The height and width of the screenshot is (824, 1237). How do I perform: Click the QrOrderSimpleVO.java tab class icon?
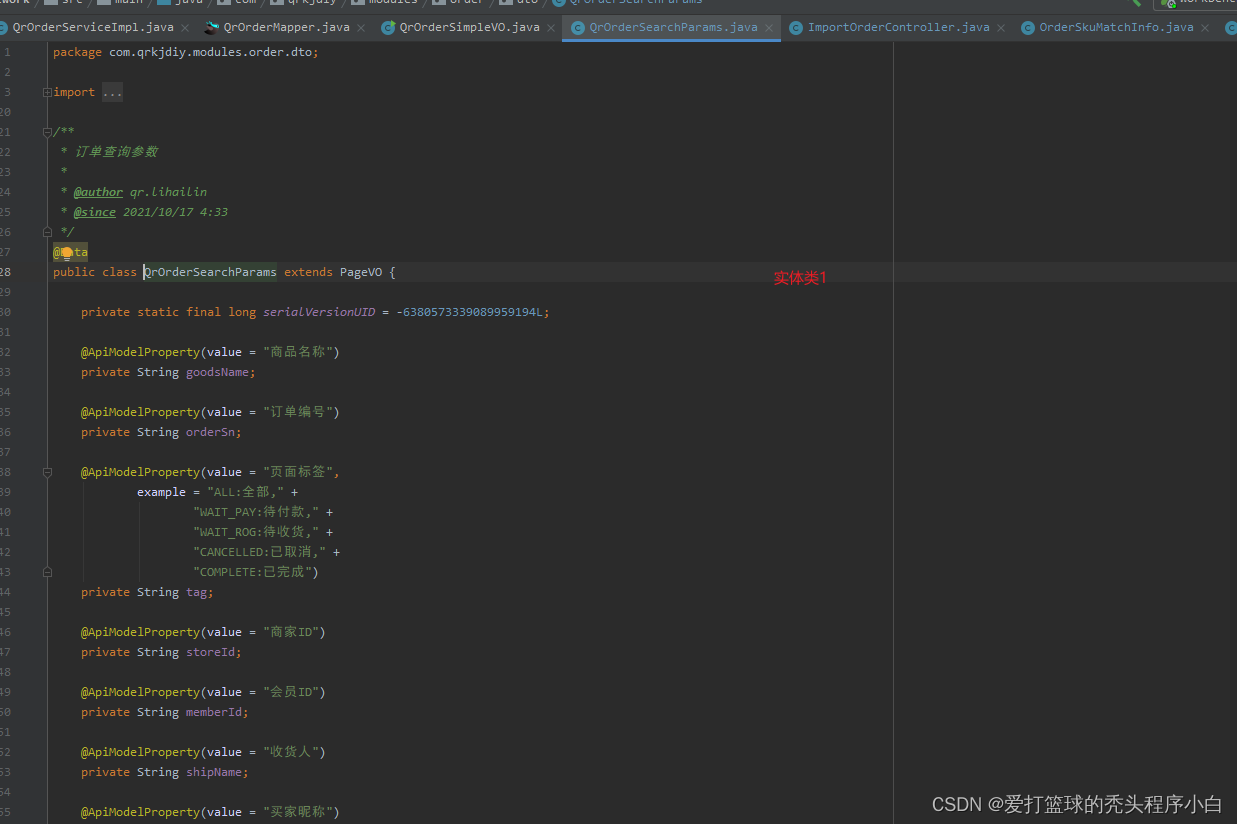(x=388, y=28)
